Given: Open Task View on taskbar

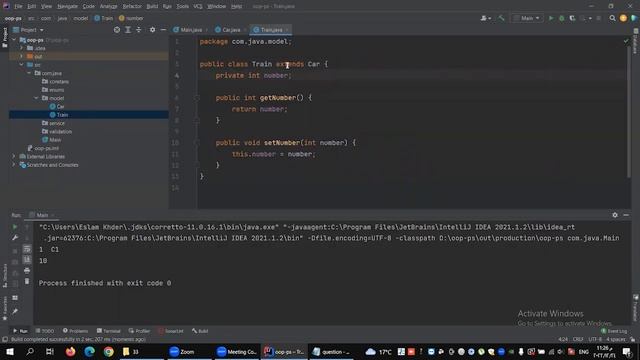Looking at the screenshot, I should click(50, 351).
